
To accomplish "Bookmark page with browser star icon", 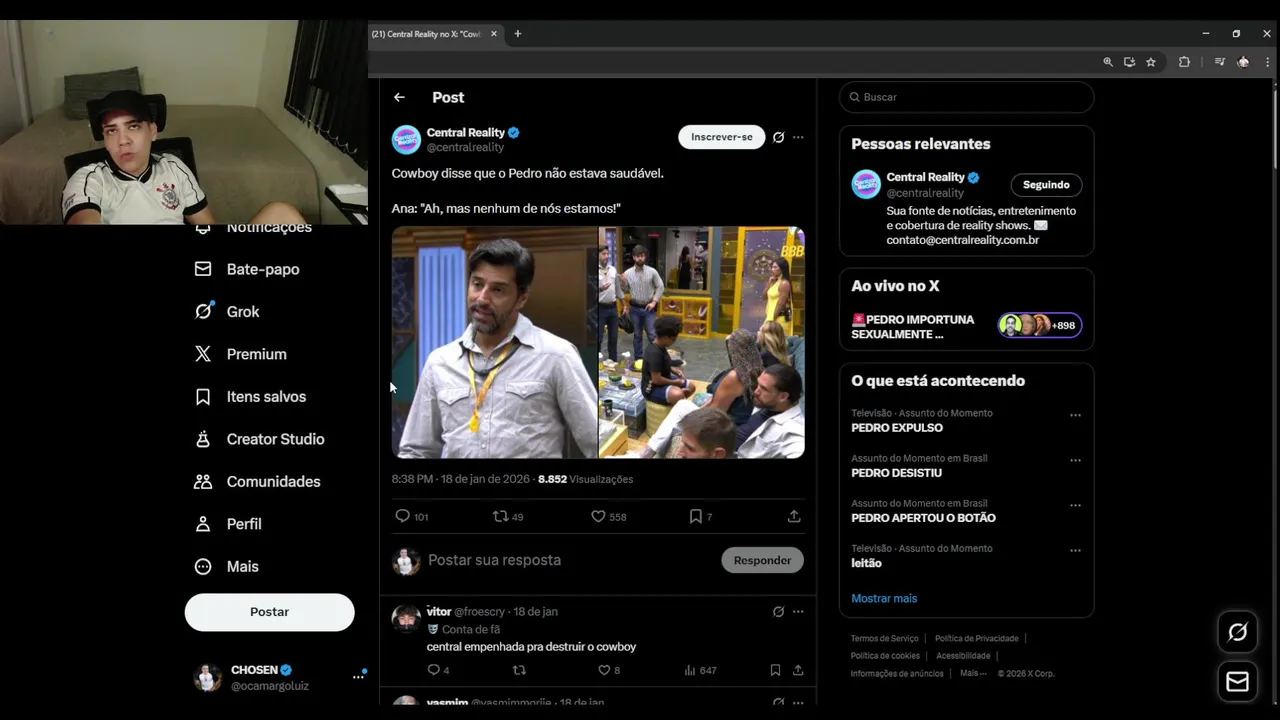I will (1151, 62).
